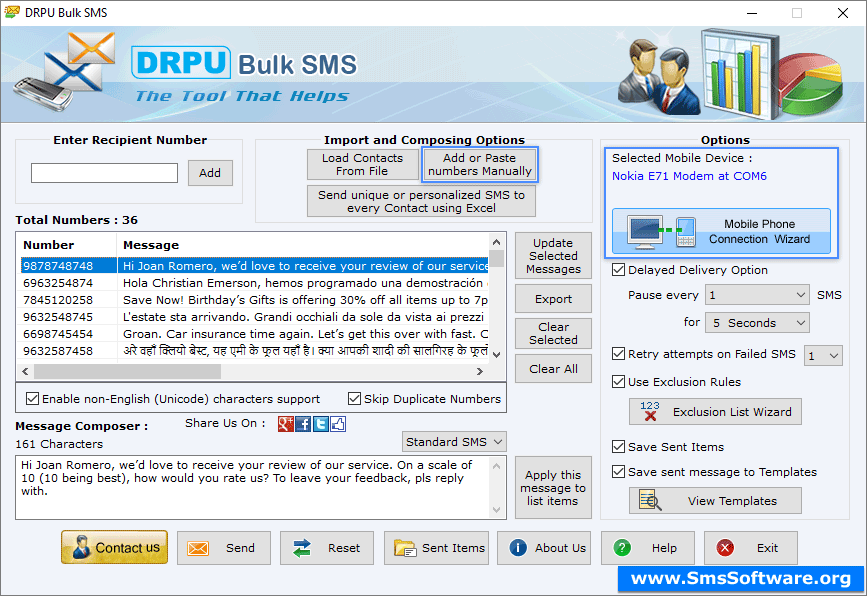The image size is (867, 596).
Task: Click message starting 'L'estate sta arrivando'
Action: 304,317
